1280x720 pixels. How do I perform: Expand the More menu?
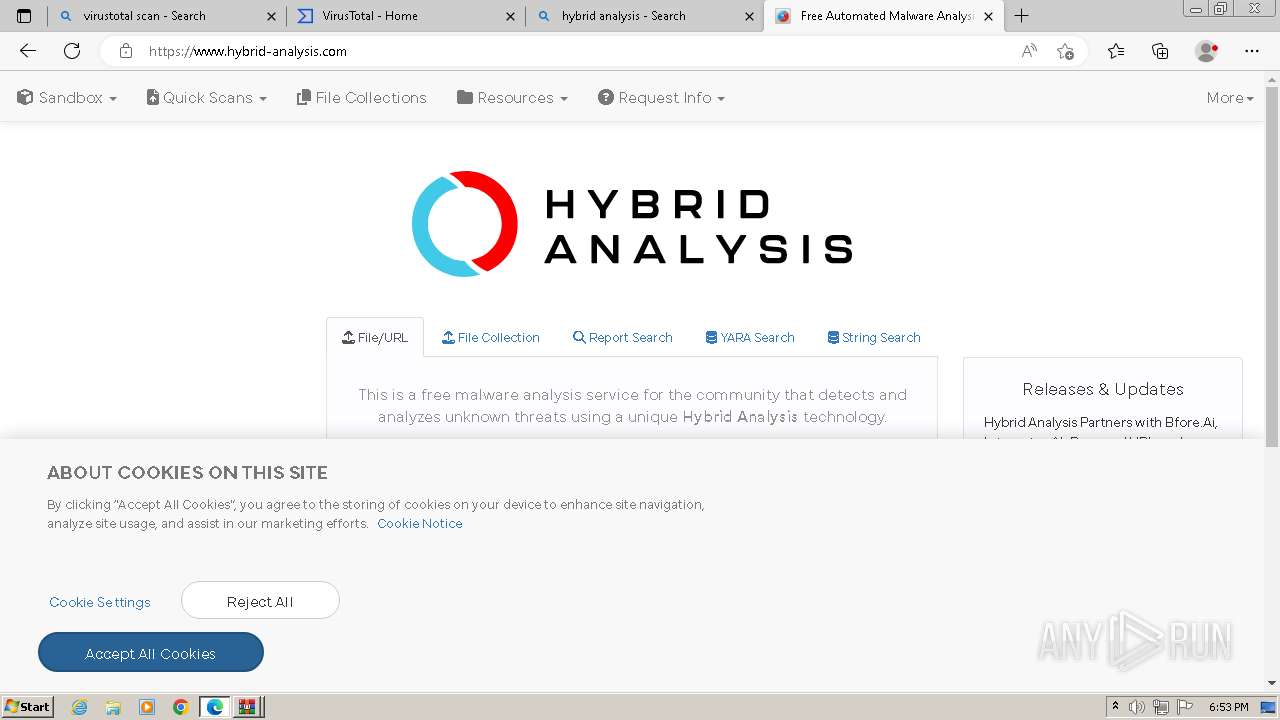click(1230, 98)
